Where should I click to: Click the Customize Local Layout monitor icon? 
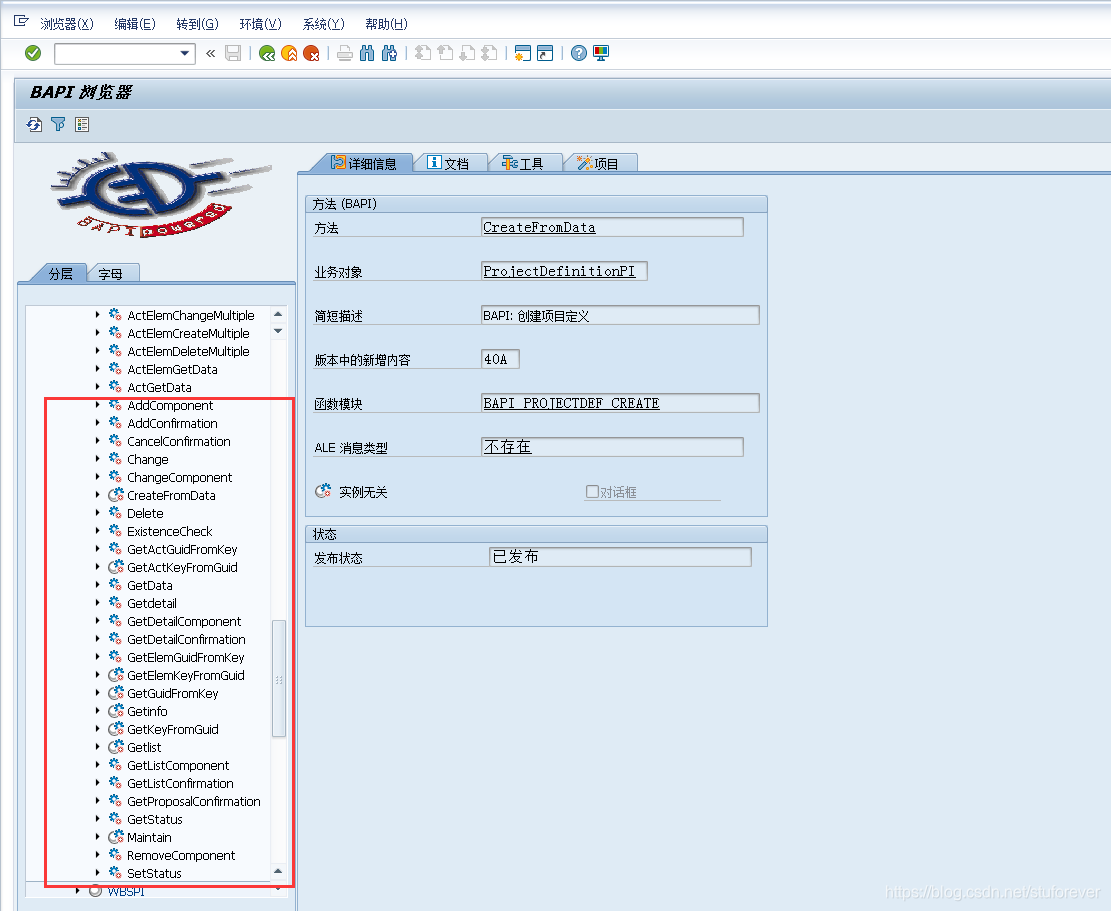pyautogui.click(x=601, y=53)
